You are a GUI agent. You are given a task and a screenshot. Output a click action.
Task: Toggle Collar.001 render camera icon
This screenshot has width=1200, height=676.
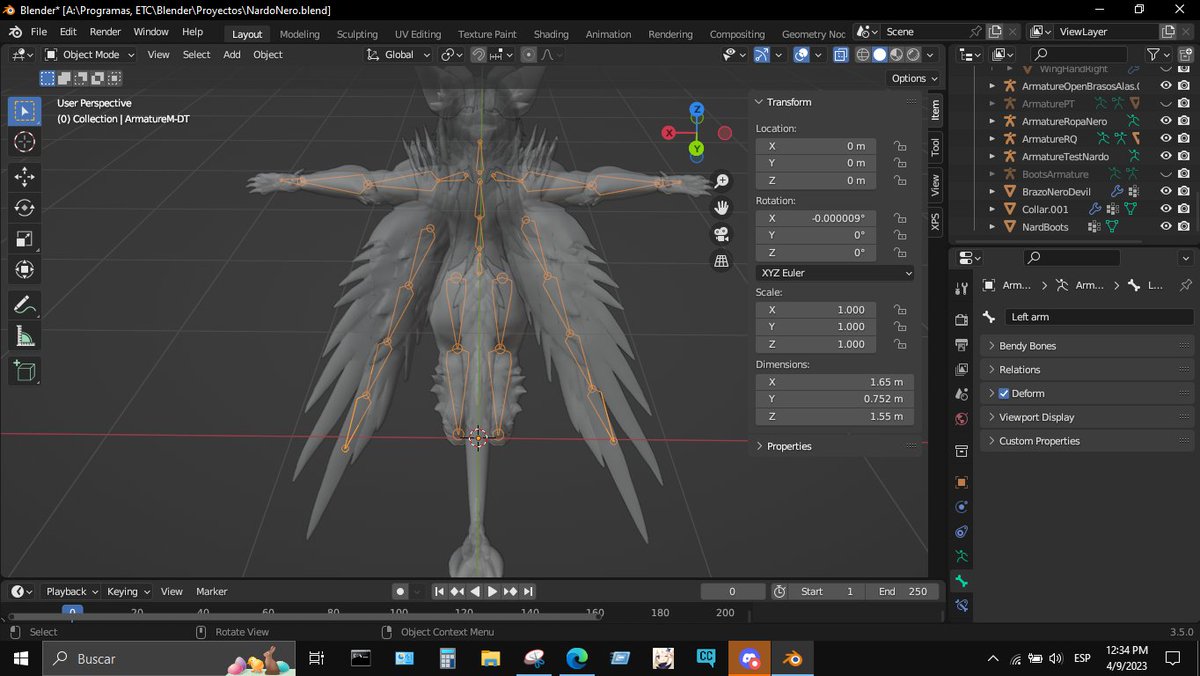1184,209
